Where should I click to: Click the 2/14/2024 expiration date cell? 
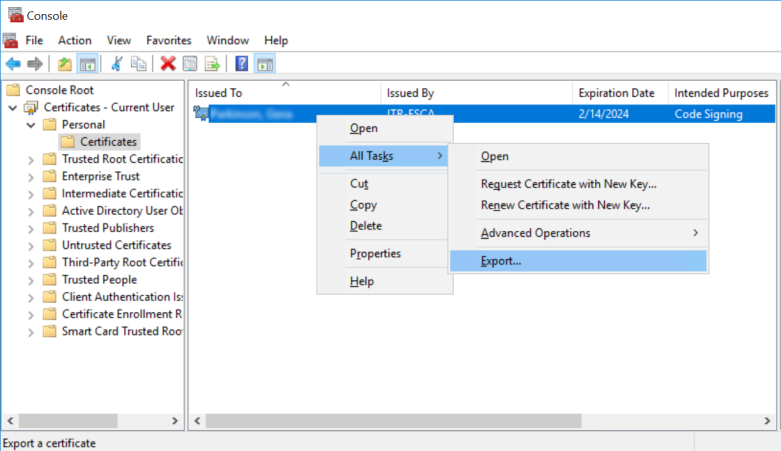click(604, 114)
